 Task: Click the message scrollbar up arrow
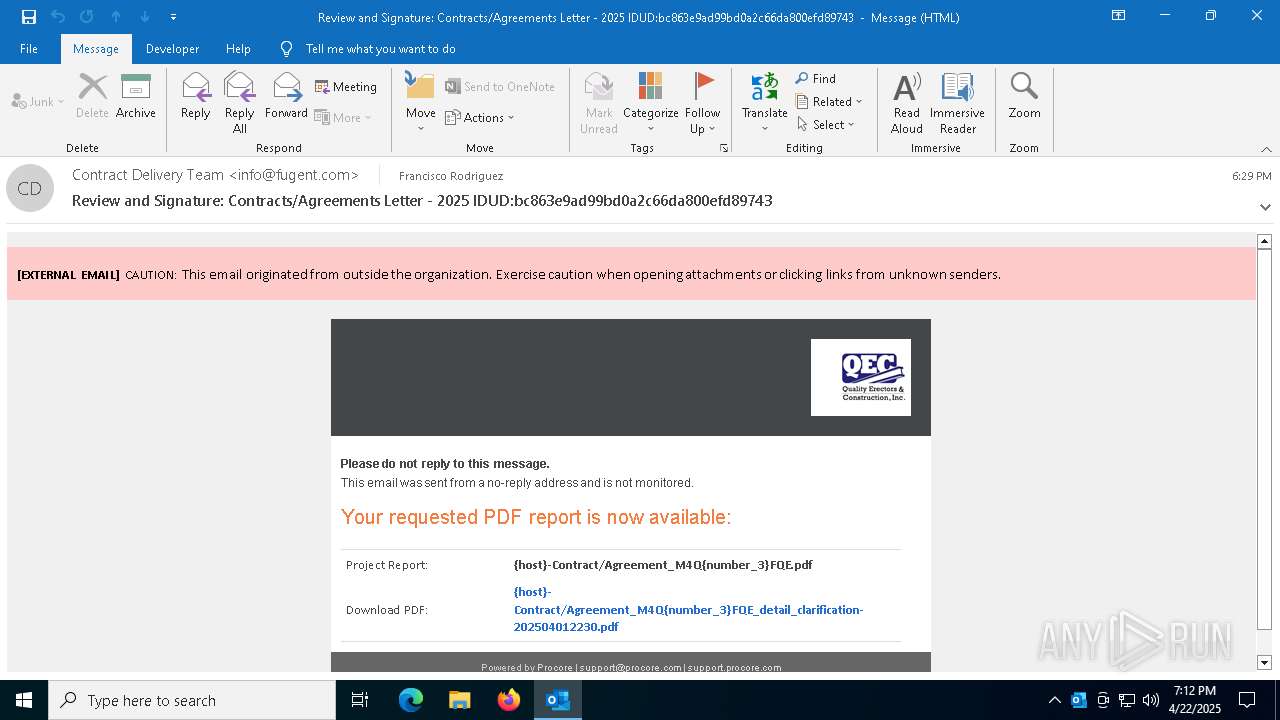1264,241
